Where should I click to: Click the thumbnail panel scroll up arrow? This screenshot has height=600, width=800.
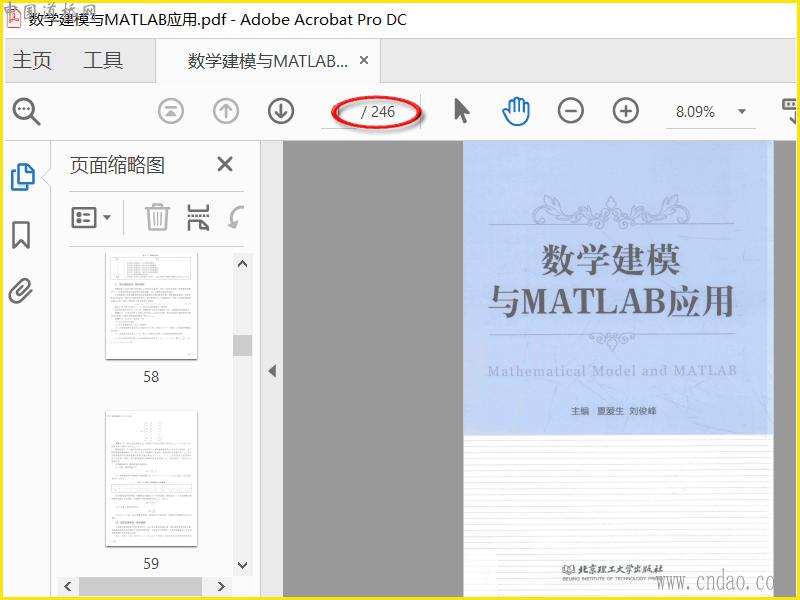tap(243, 264)
